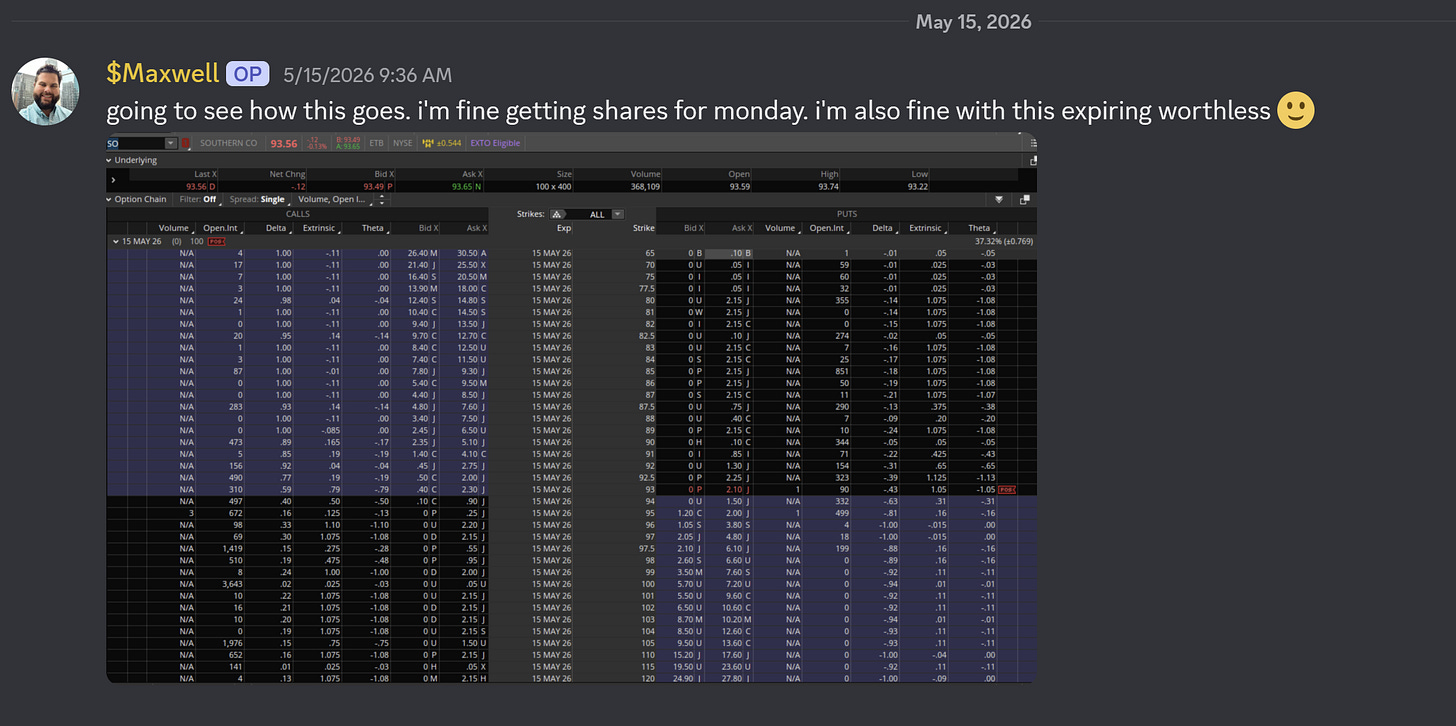Click the $Maxwell username
The width and height of the screenshot is (1456, 726).
(162, 73)
